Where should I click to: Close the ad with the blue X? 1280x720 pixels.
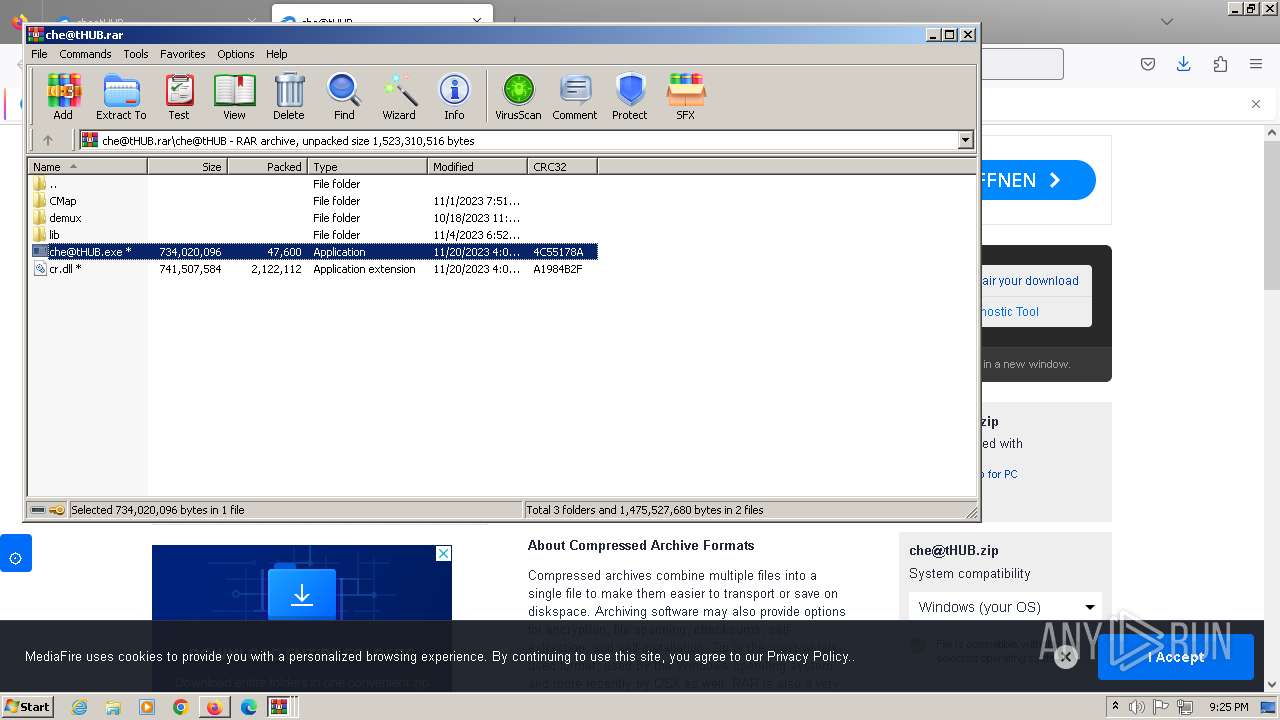(444, 553)
